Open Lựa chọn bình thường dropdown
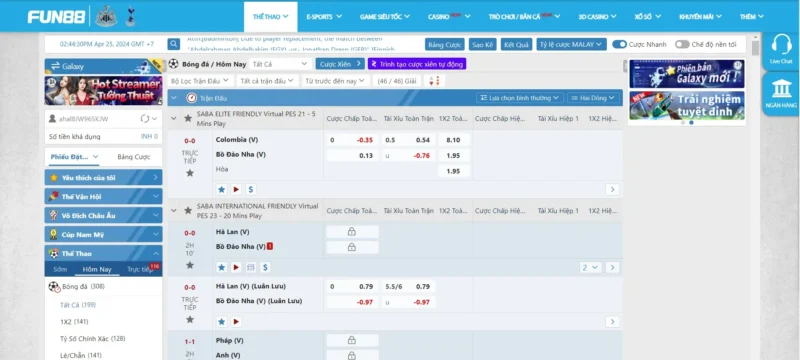The height and width of the screenshot is (360, 800). 519,97
